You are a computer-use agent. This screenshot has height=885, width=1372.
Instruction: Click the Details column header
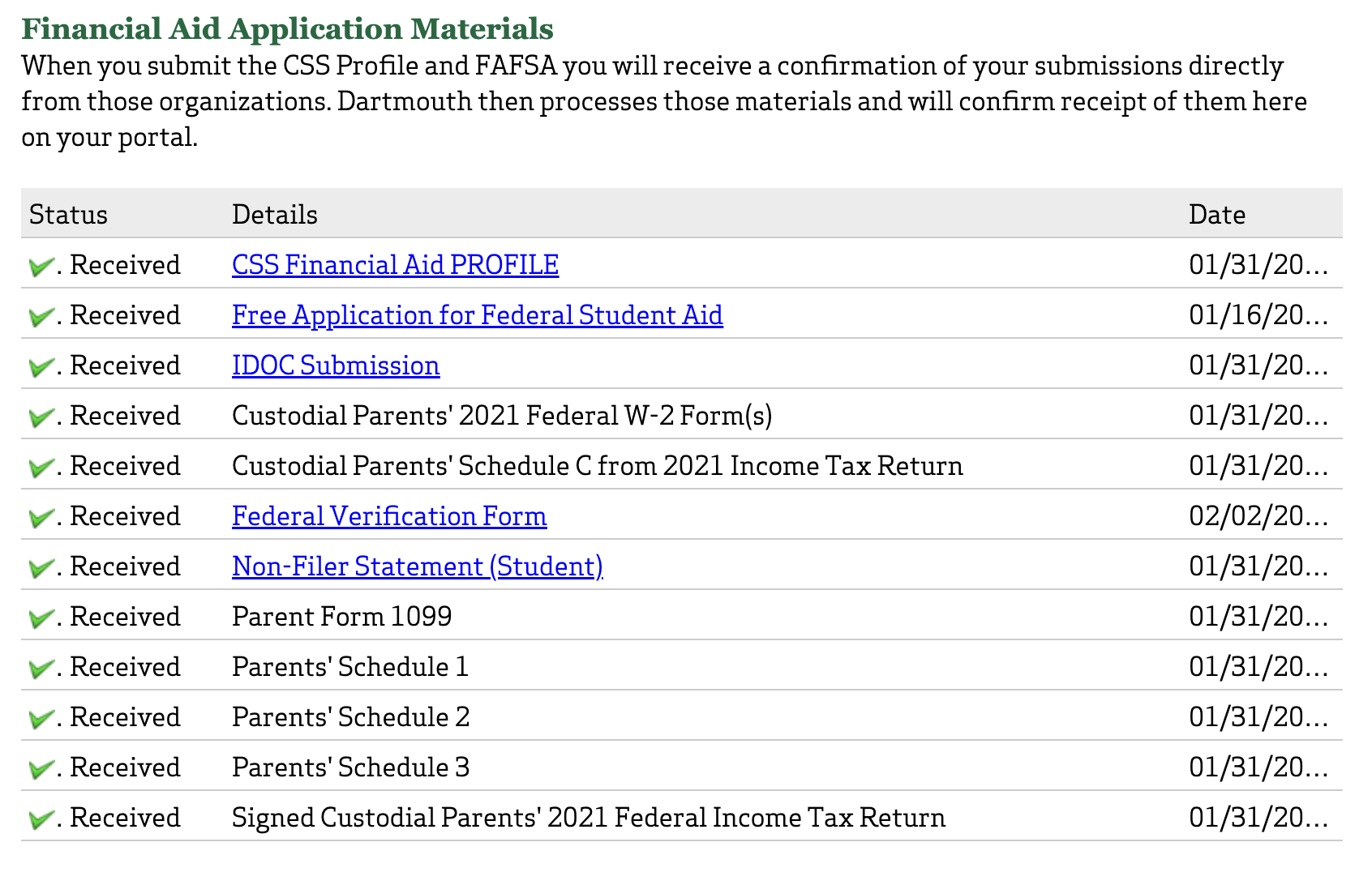tap(274, 215)
